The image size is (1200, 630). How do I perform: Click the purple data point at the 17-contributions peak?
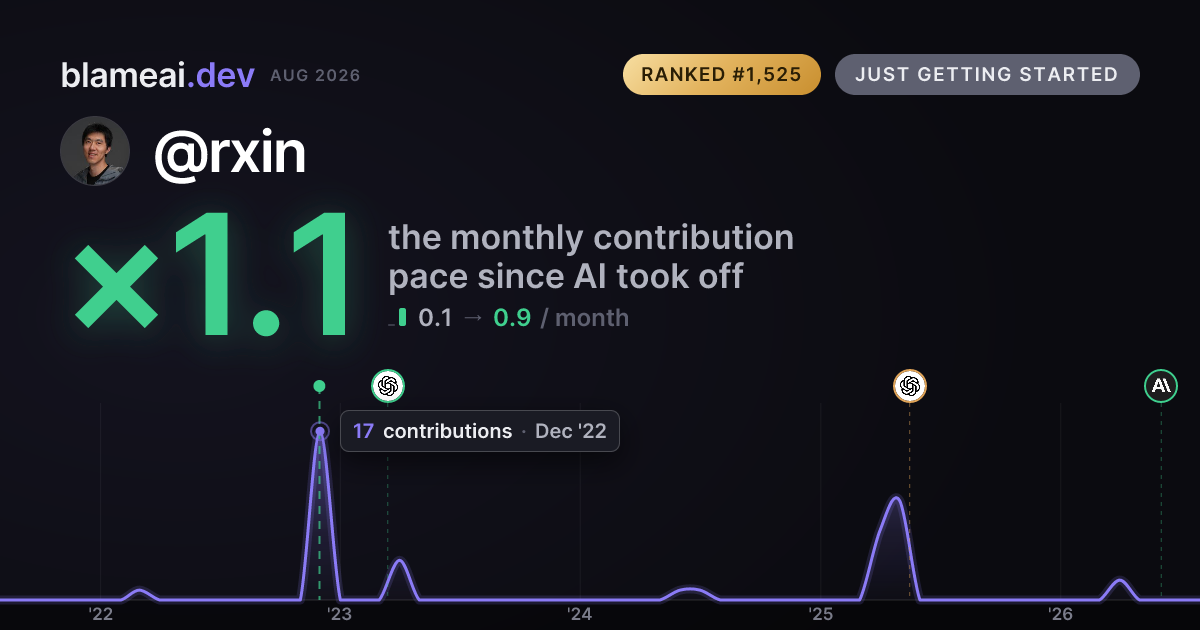319,432
